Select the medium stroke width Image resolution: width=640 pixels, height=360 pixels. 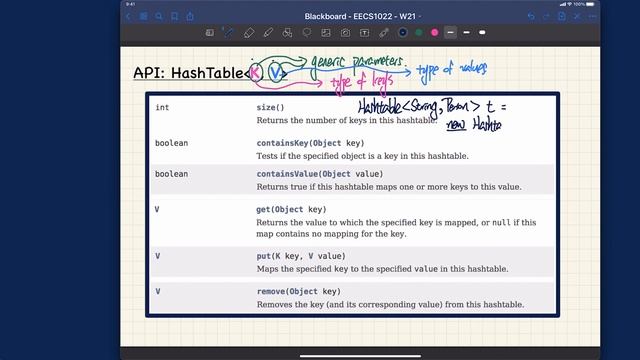pos(467,32)
